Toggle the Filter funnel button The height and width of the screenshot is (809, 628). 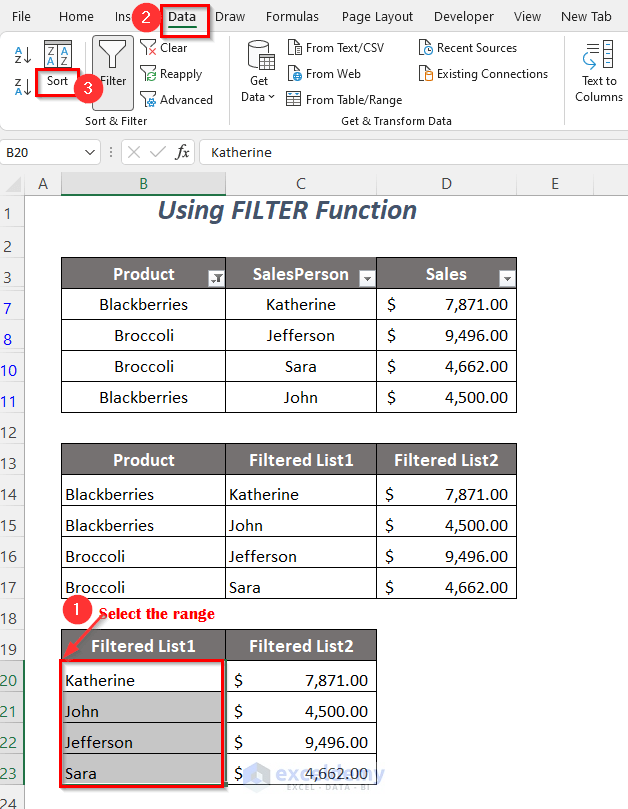click(x=112, y=72)
